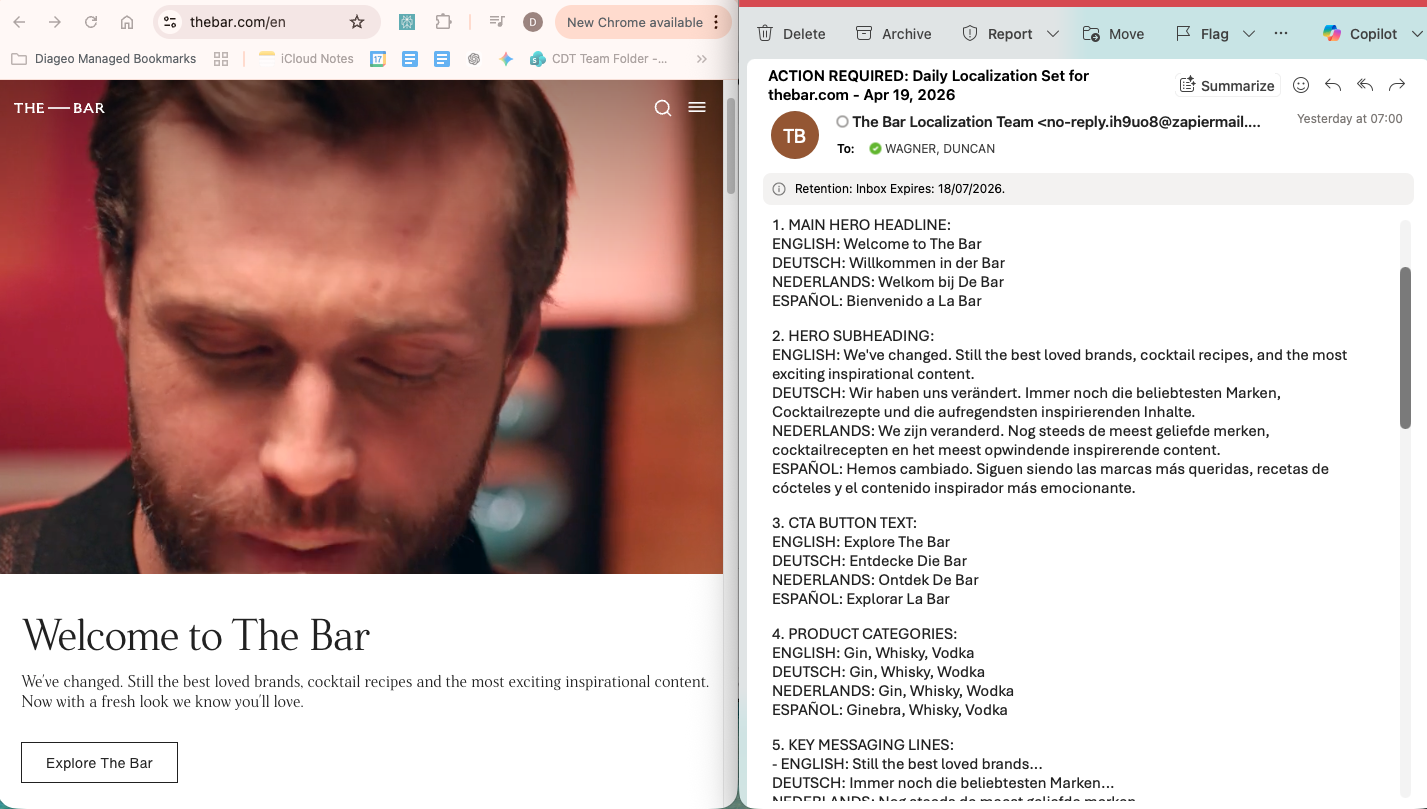Open hamburger menu on The Bar site

click(697, 107)
